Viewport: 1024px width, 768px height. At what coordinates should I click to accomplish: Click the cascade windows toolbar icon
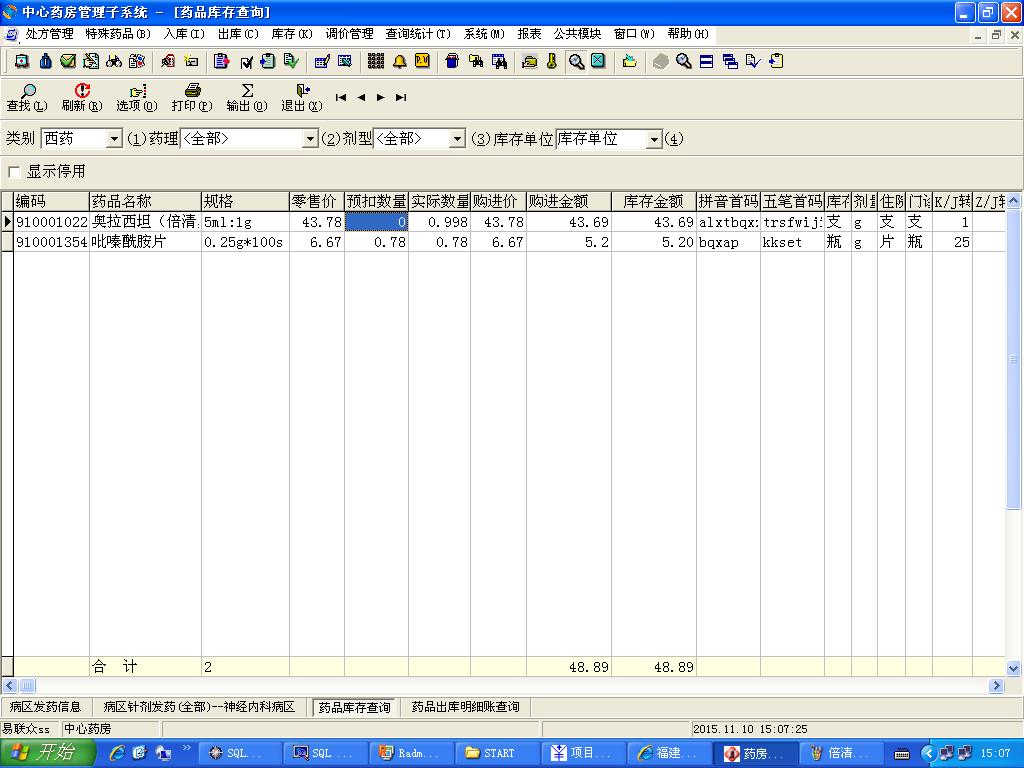tap(730, 61)
